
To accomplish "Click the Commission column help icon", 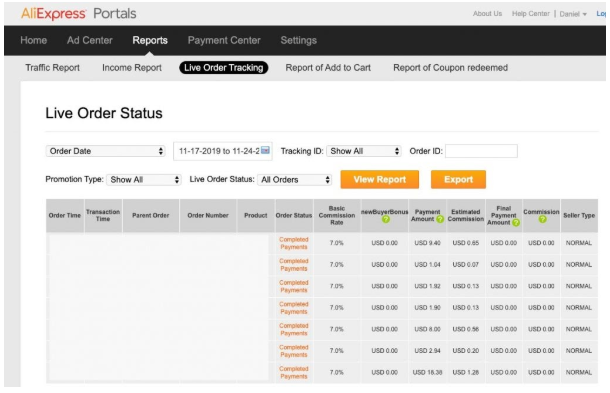I will pos(542,219).
